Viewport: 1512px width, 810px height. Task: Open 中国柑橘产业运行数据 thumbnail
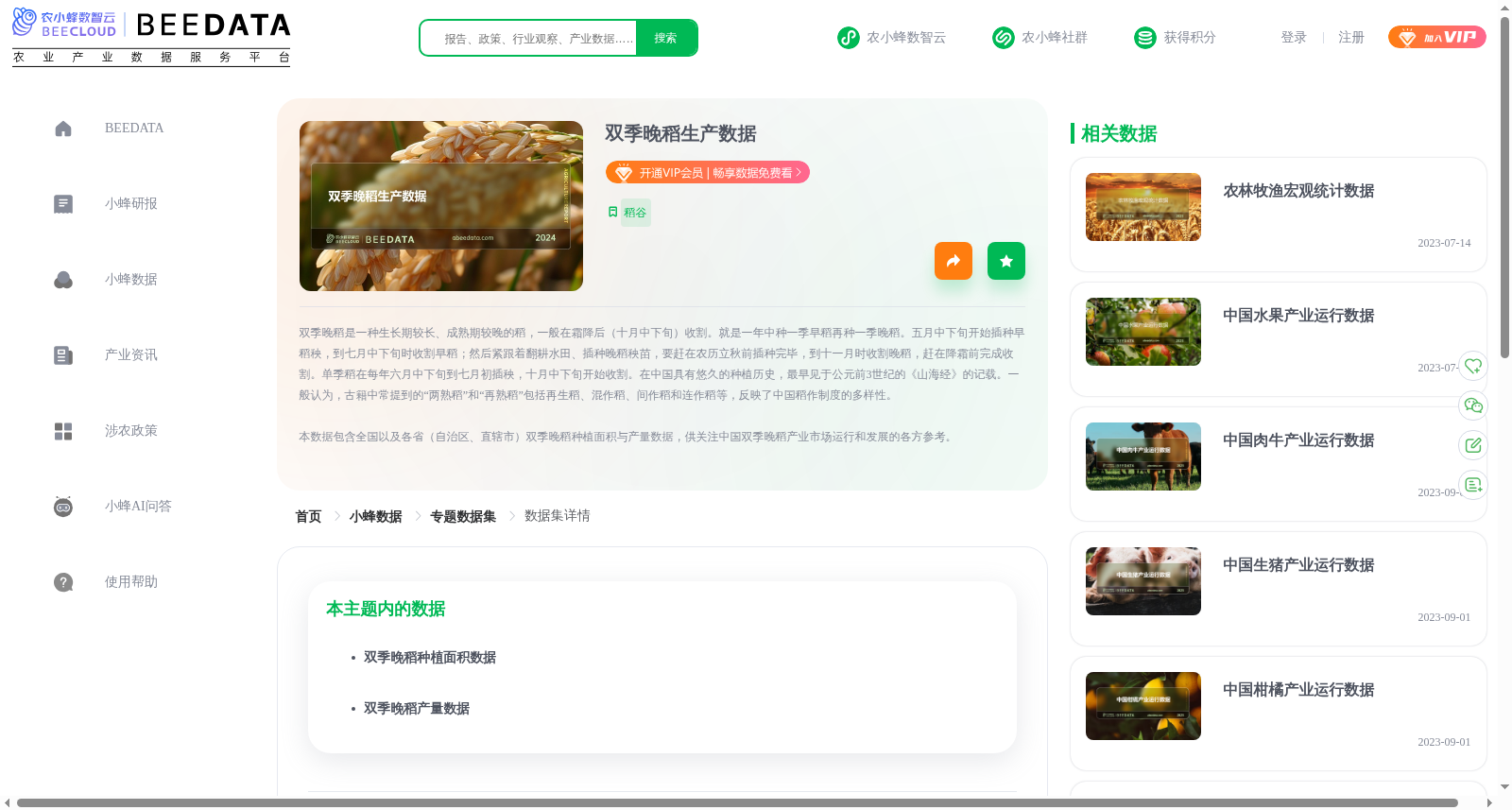pyautogui.click(x=1143, y=706)
